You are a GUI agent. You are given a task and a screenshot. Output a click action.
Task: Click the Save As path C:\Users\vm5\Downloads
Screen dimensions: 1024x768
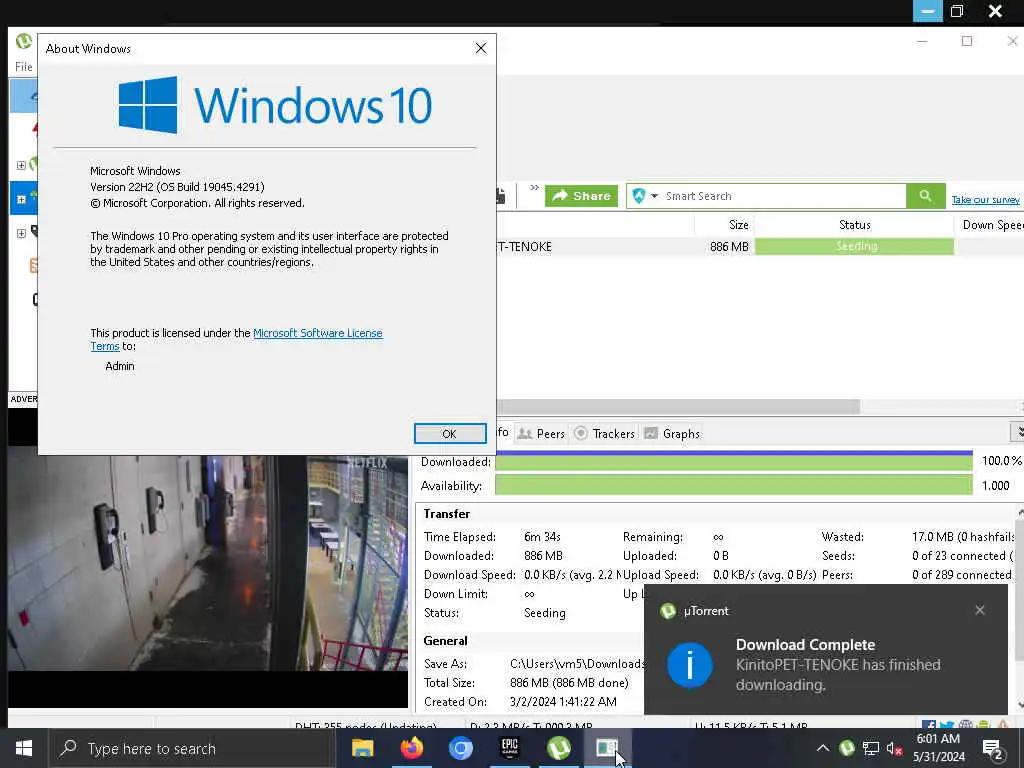pyautogui.click(x=577, y=664)
